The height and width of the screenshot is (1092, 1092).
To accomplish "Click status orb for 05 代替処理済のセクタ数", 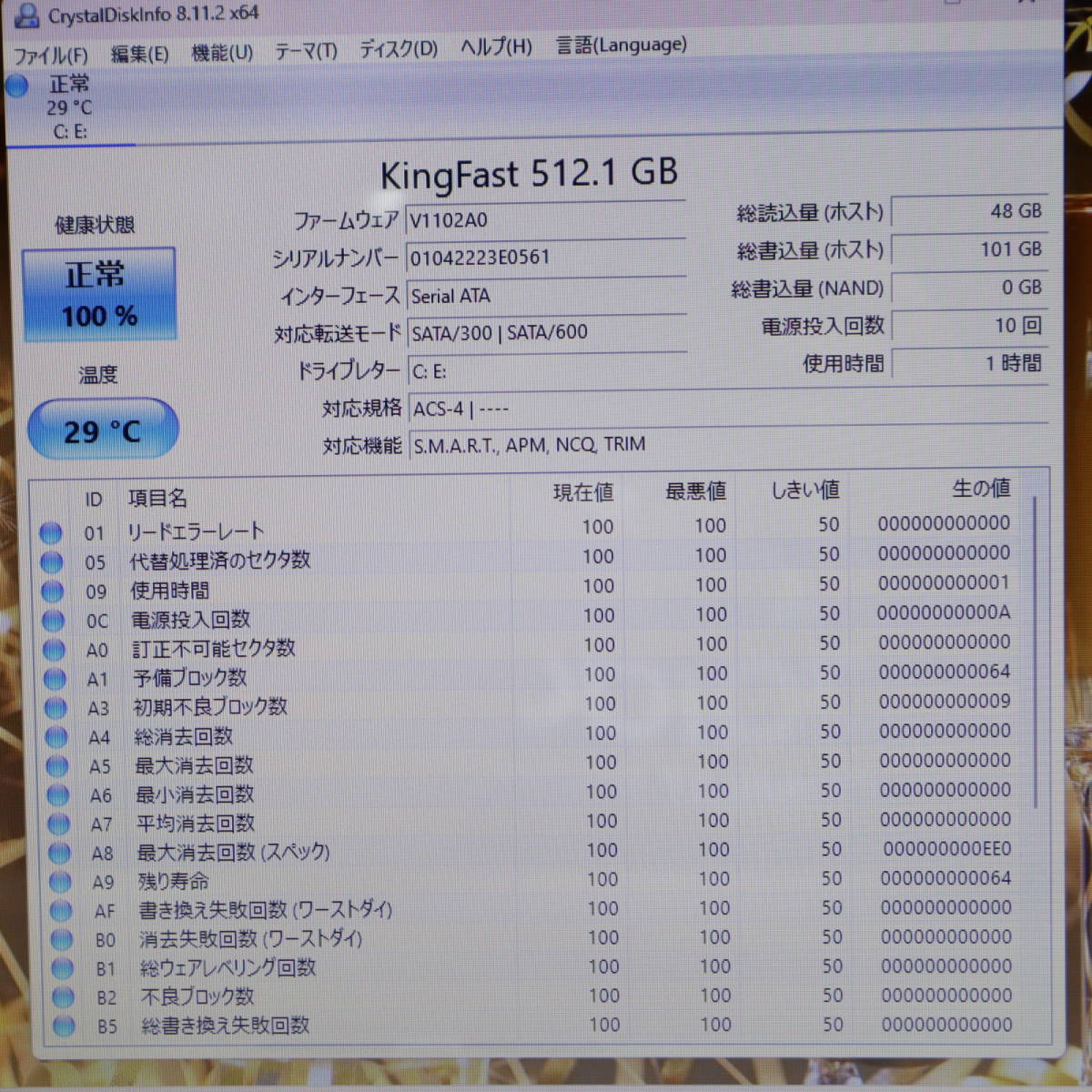I will click(52, 562).
